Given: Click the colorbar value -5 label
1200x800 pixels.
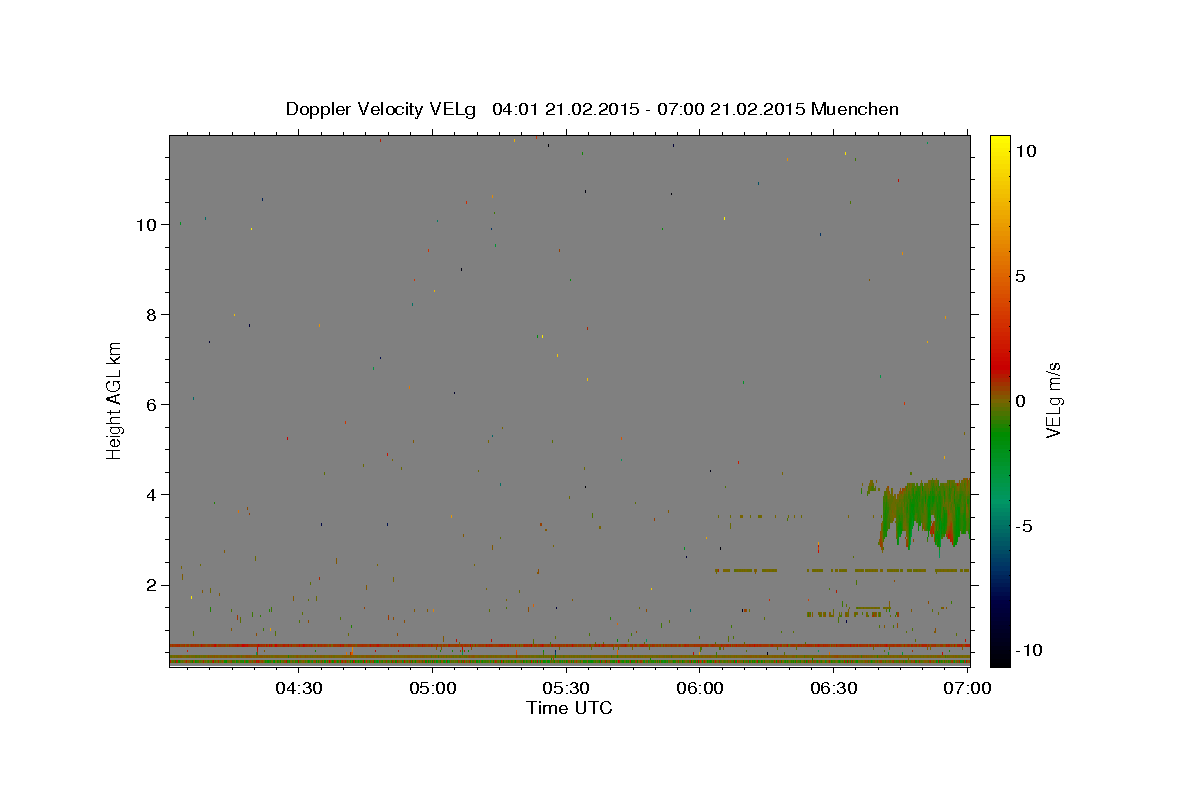Looking at the screenshot, I should tap(1023, 526).
